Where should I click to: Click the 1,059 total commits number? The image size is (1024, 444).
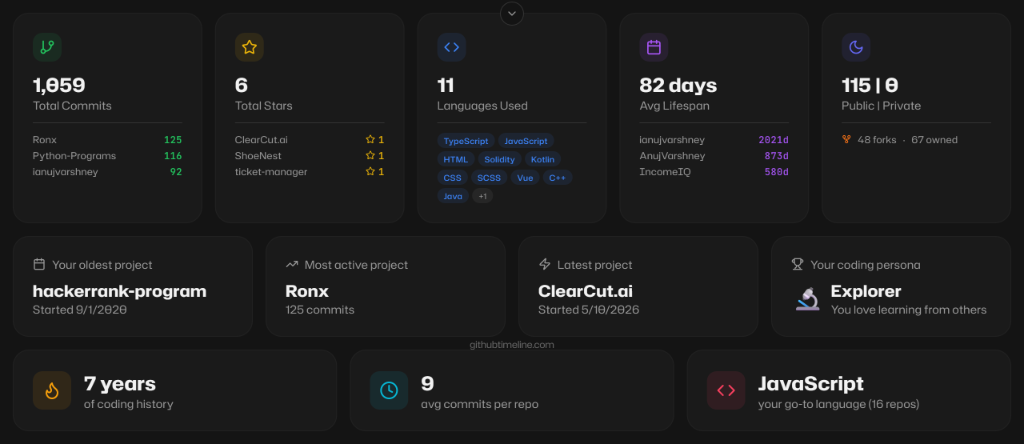click(59, 86)
